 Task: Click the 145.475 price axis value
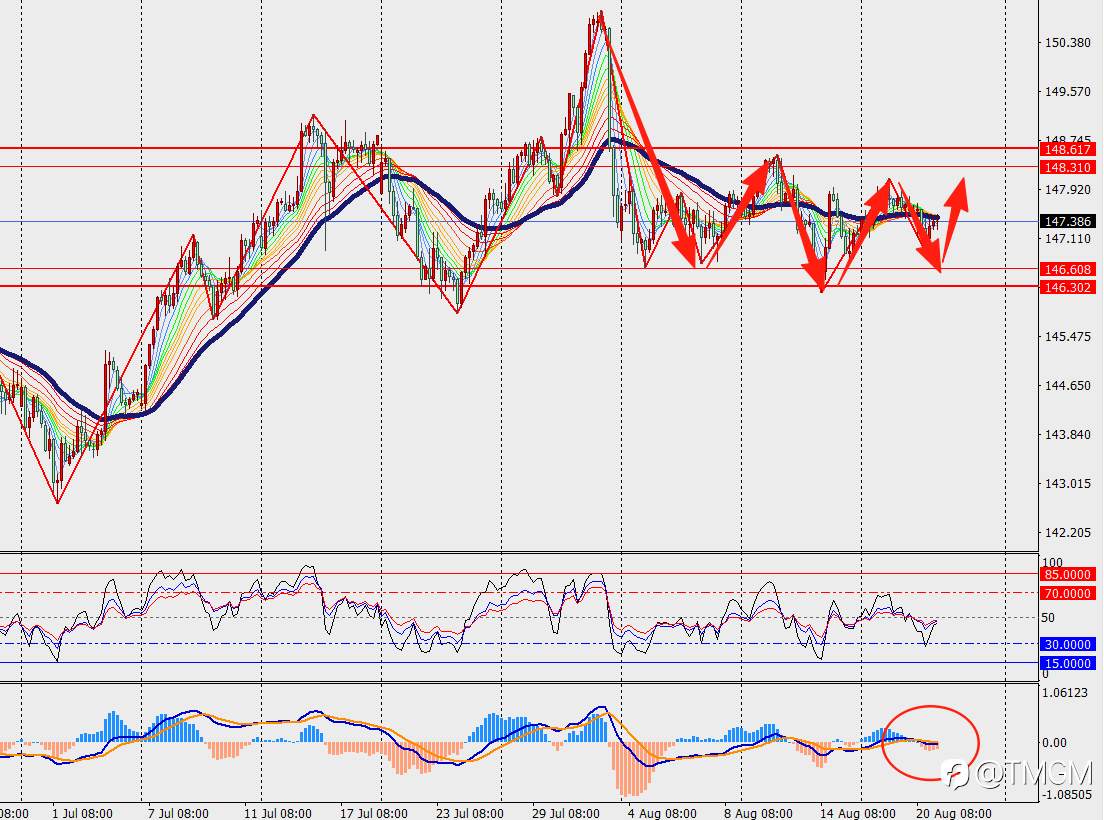tap(1067, 337)
